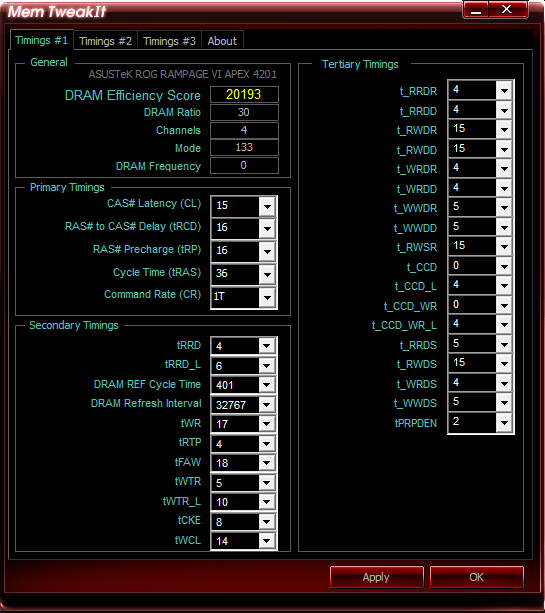
Task: Open the tWTR_L dropdown
Action: [267, 502]
